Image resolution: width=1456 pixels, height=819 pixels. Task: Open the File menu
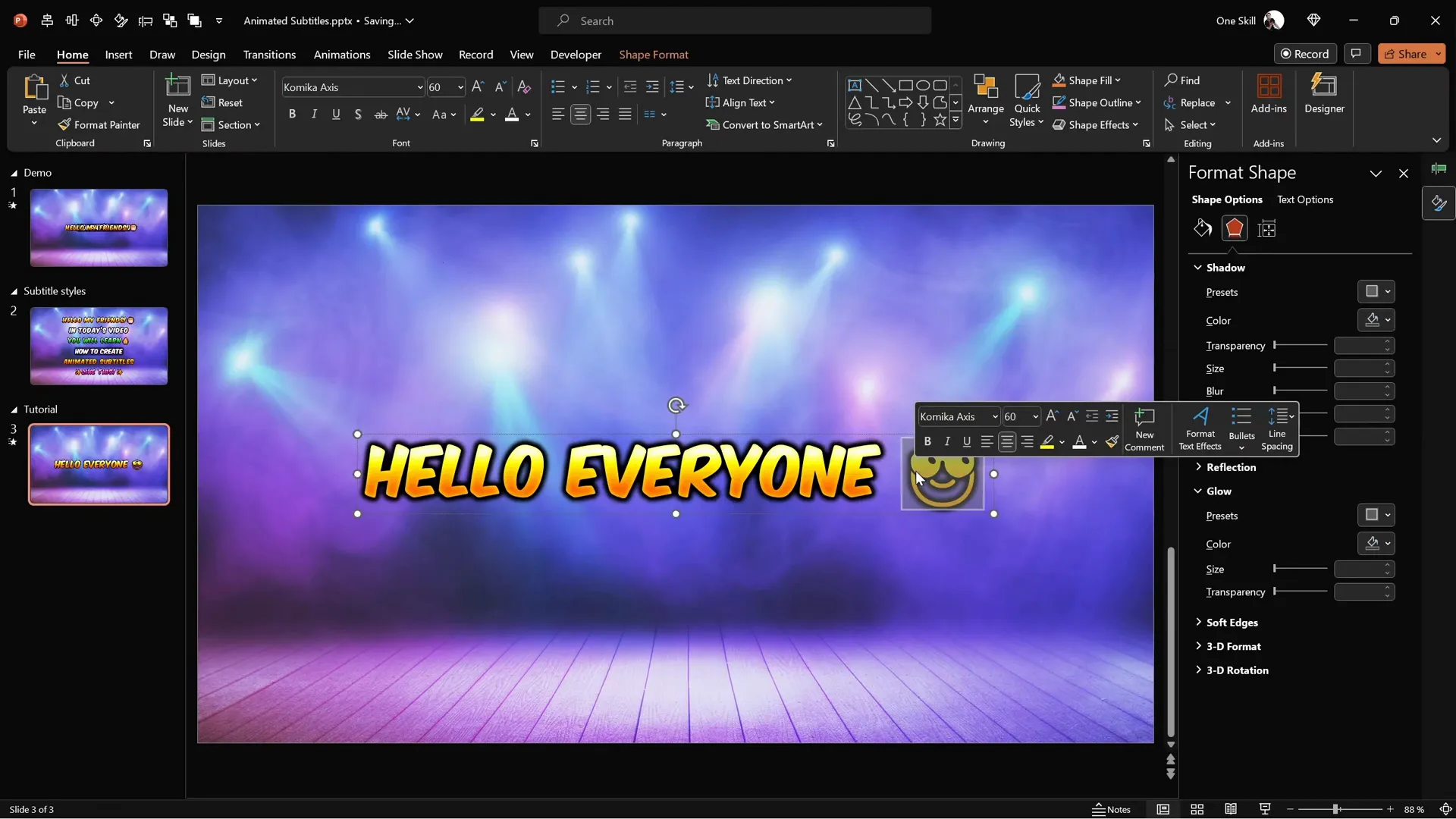27,55
